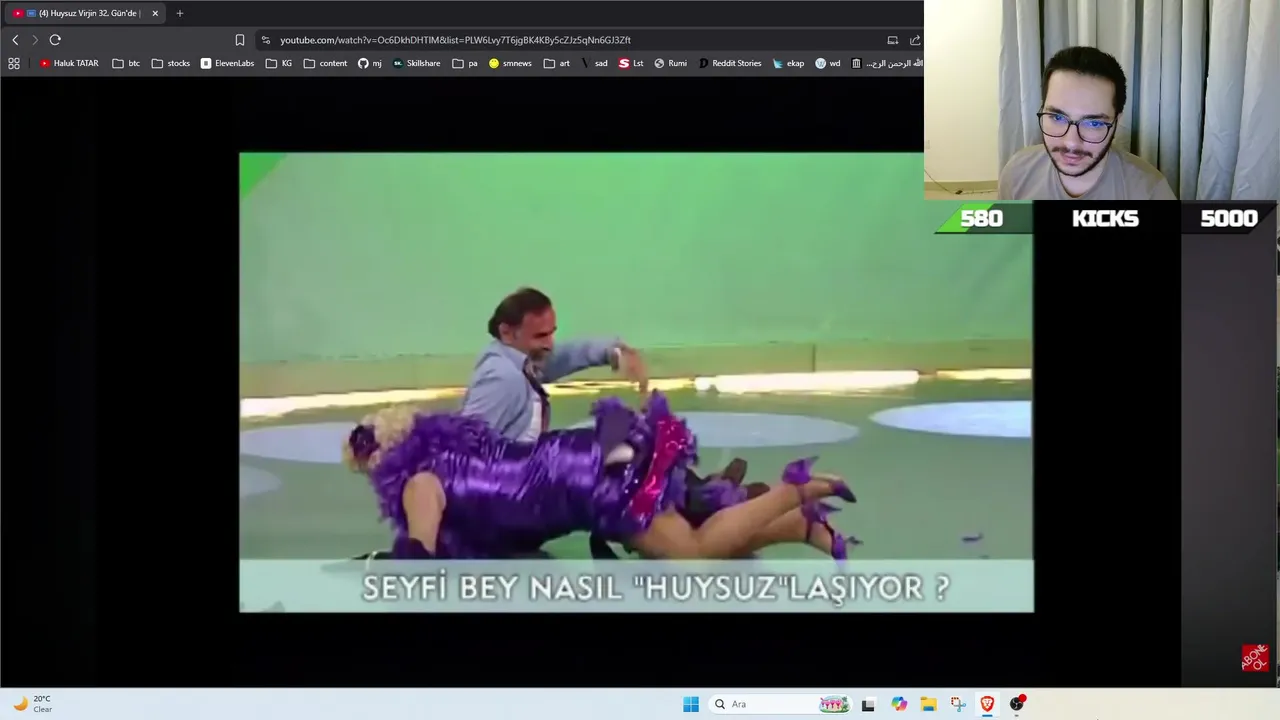The width and height of the screenshot is (1280, 720).
Task: Click the share icon in the address bar
Action: click(914, 40)
